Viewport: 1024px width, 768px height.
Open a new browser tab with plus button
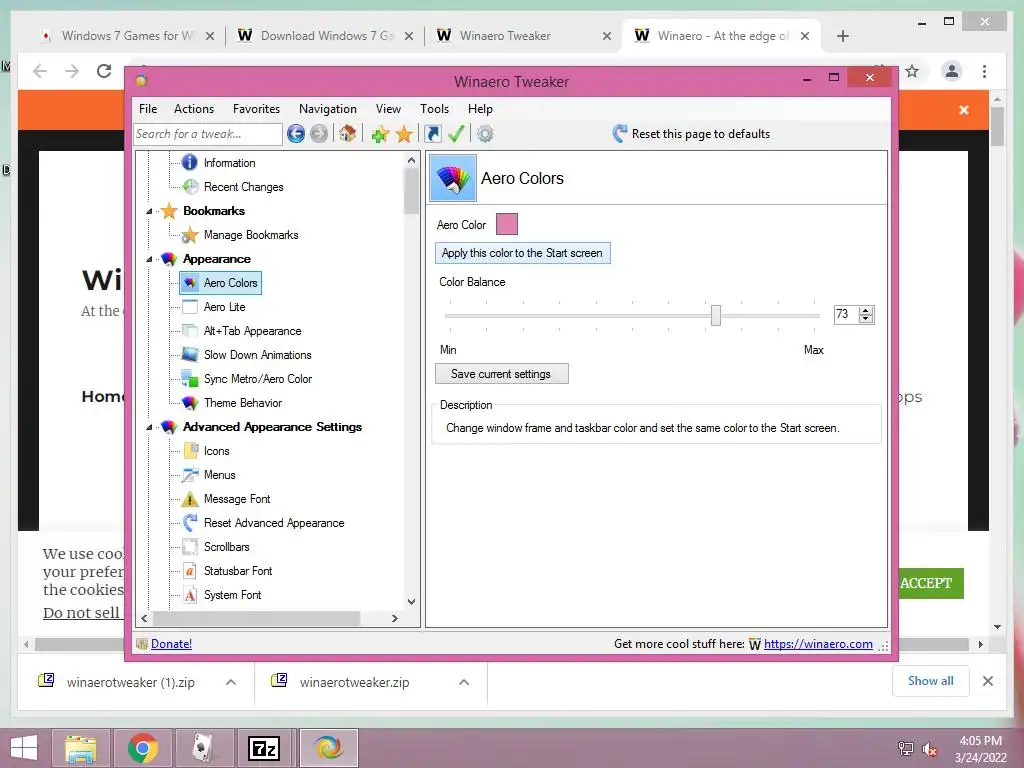(x=842, y=36)
